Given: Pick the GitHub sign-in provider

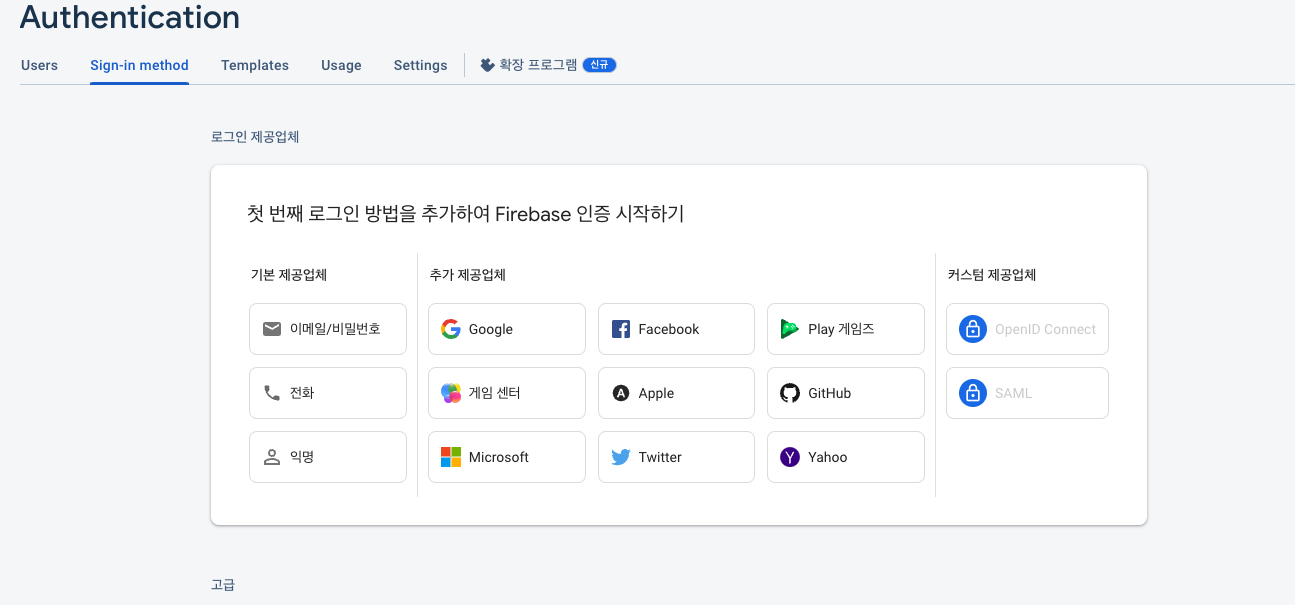Looking at the screenshot, I should (x=846, y=393).
